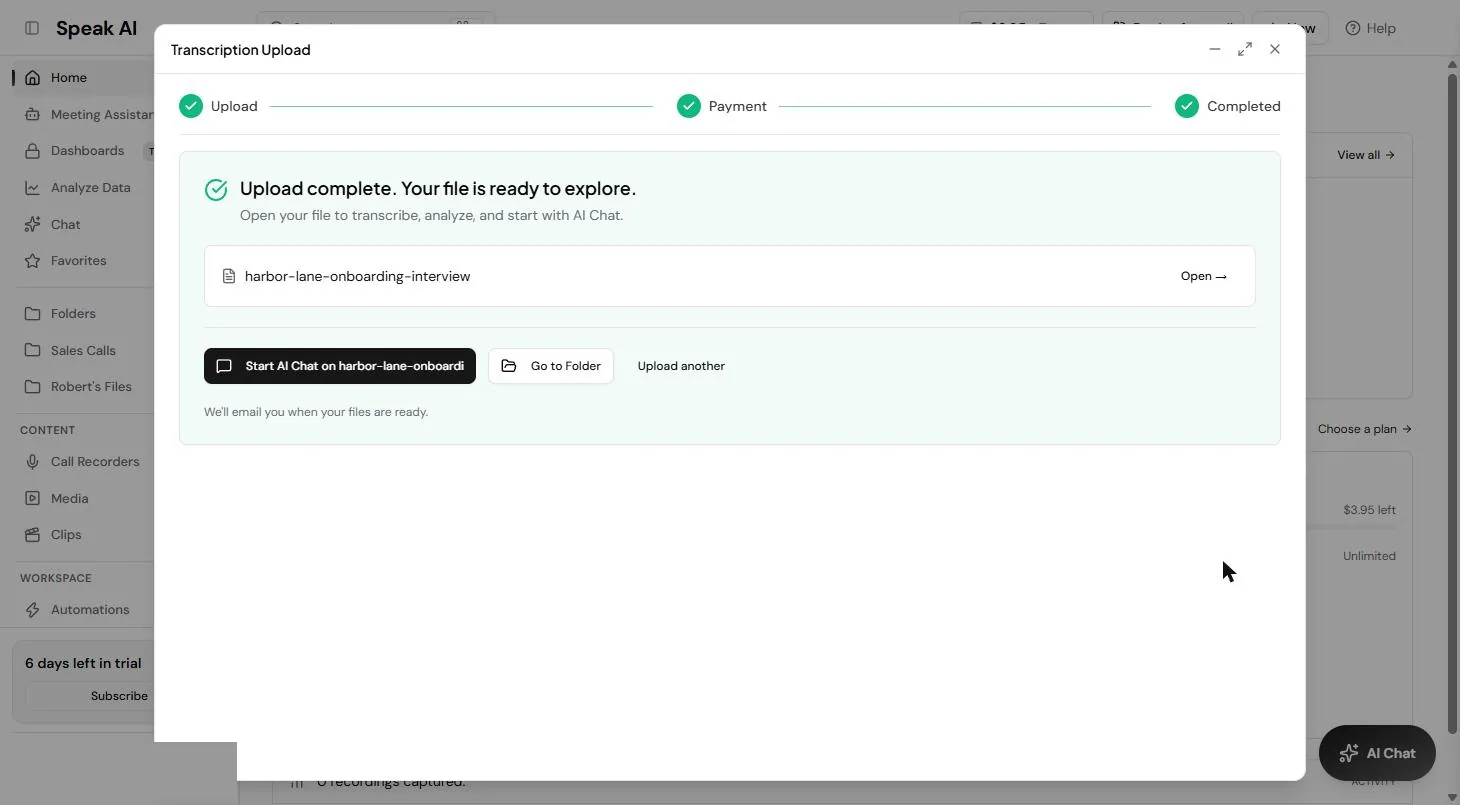Click the green upload complete check icon
The image size is (1460, 805).
(216, 190)
